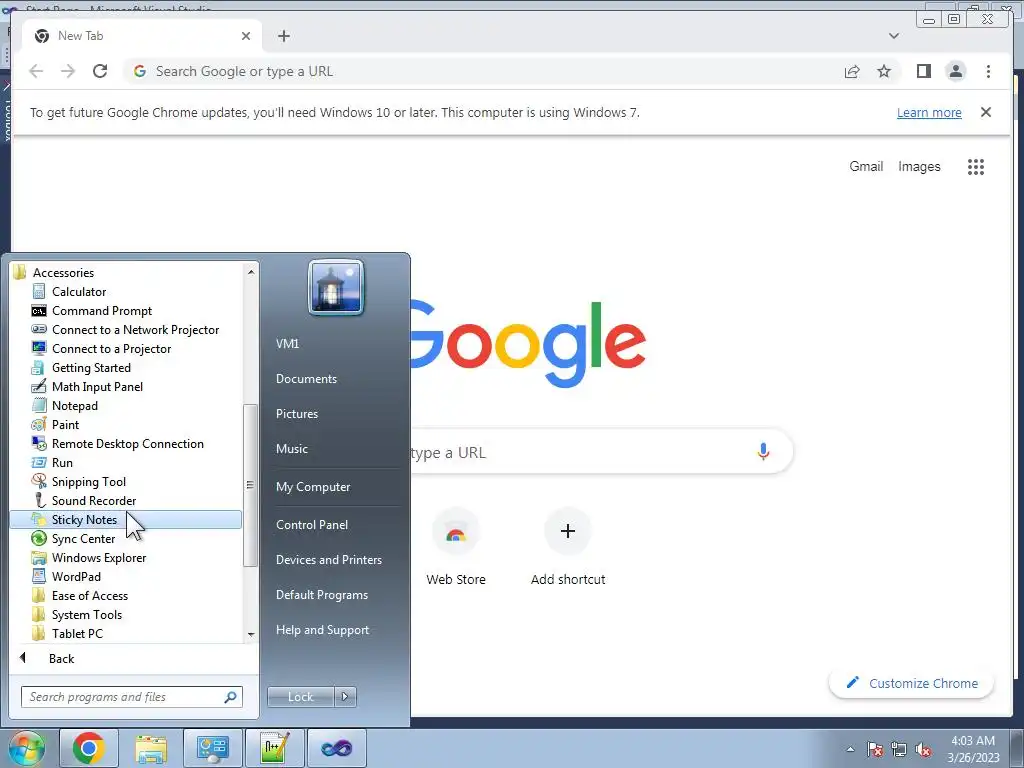1024x768 pixels.
Task: Dismiss the Windows 7 update banner
Action: click(x=985, y=112)
